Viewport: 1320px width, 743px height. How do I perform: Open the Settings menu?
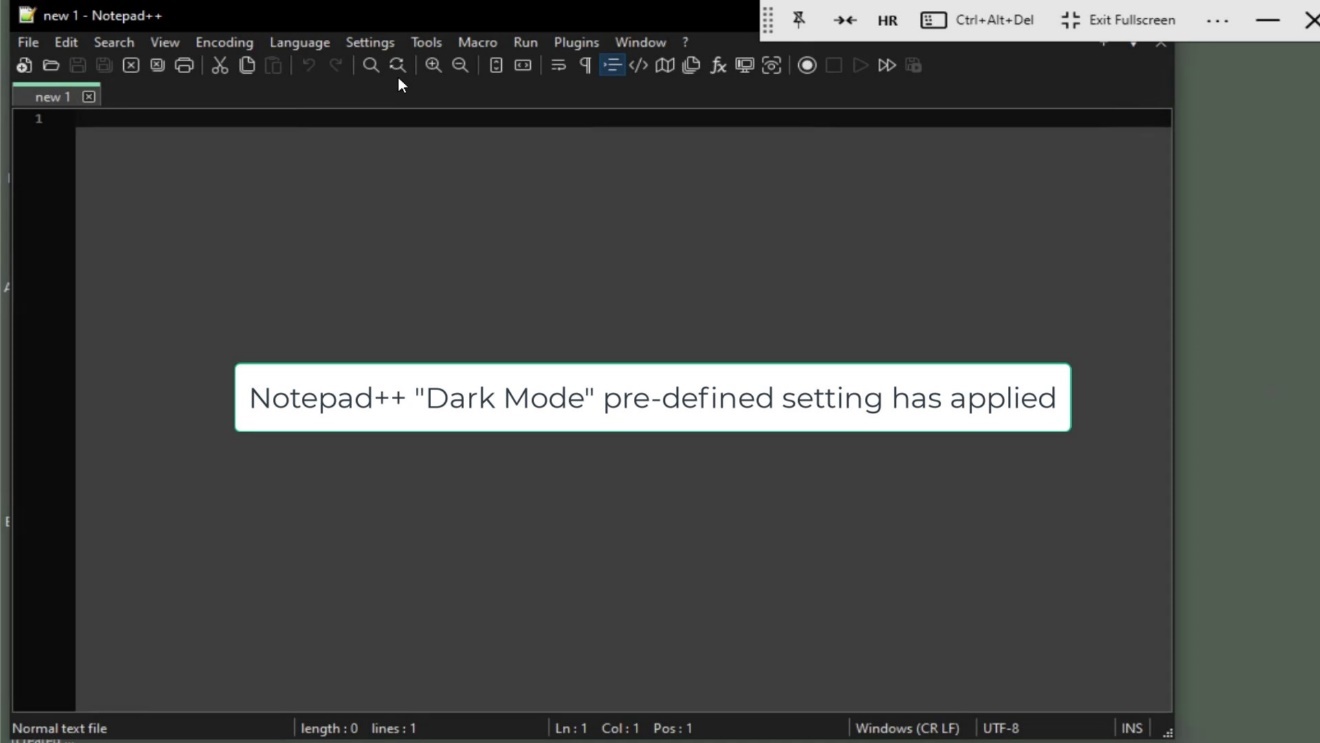pos(370,42)
